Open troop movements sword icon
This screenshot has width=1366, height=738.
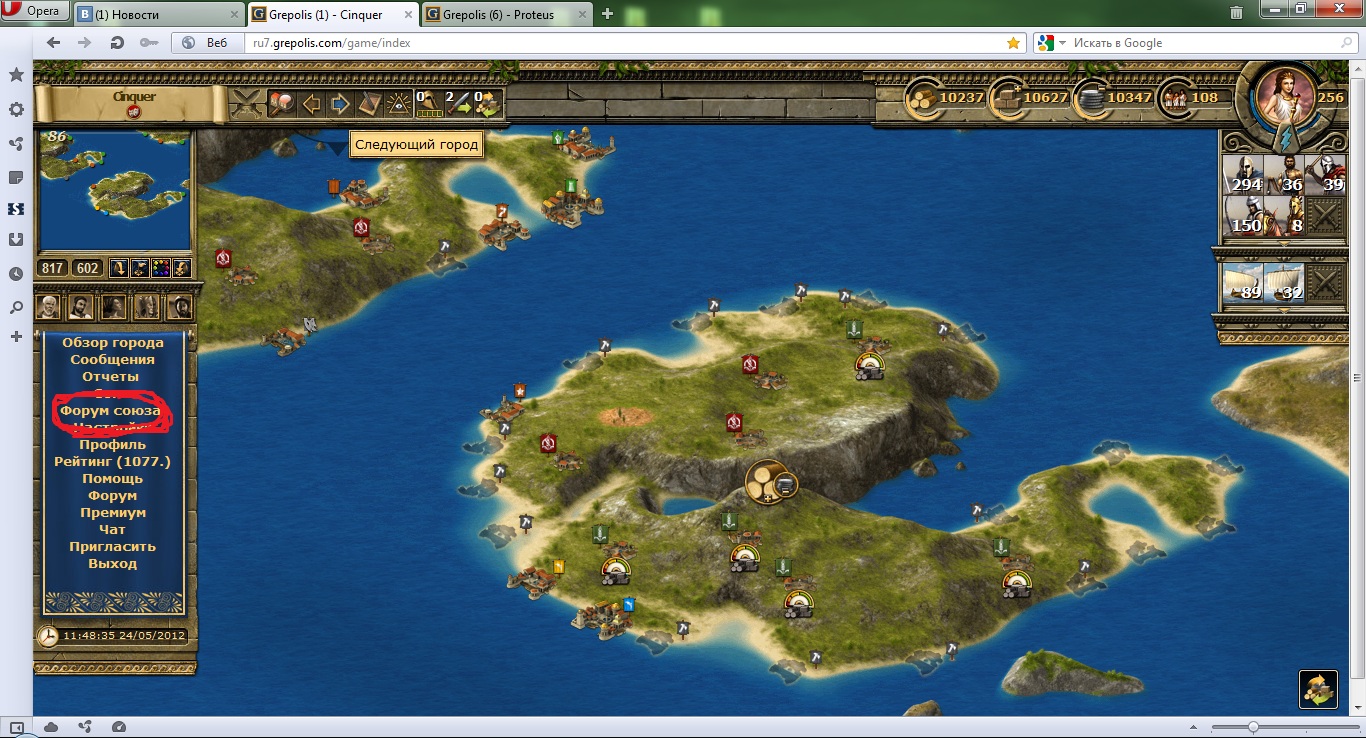[458, 103]
